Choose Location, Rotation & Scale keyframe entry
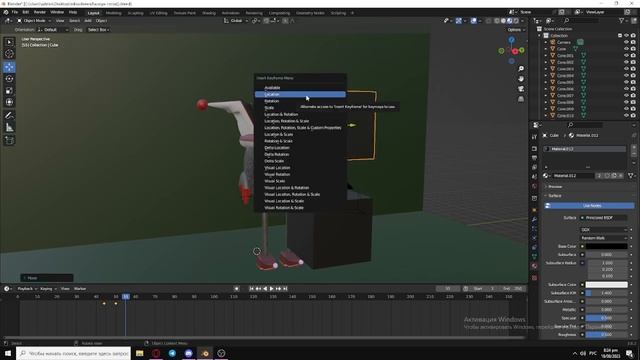Image resolution: width=640 pixels, height=360 pixels. 300,121
